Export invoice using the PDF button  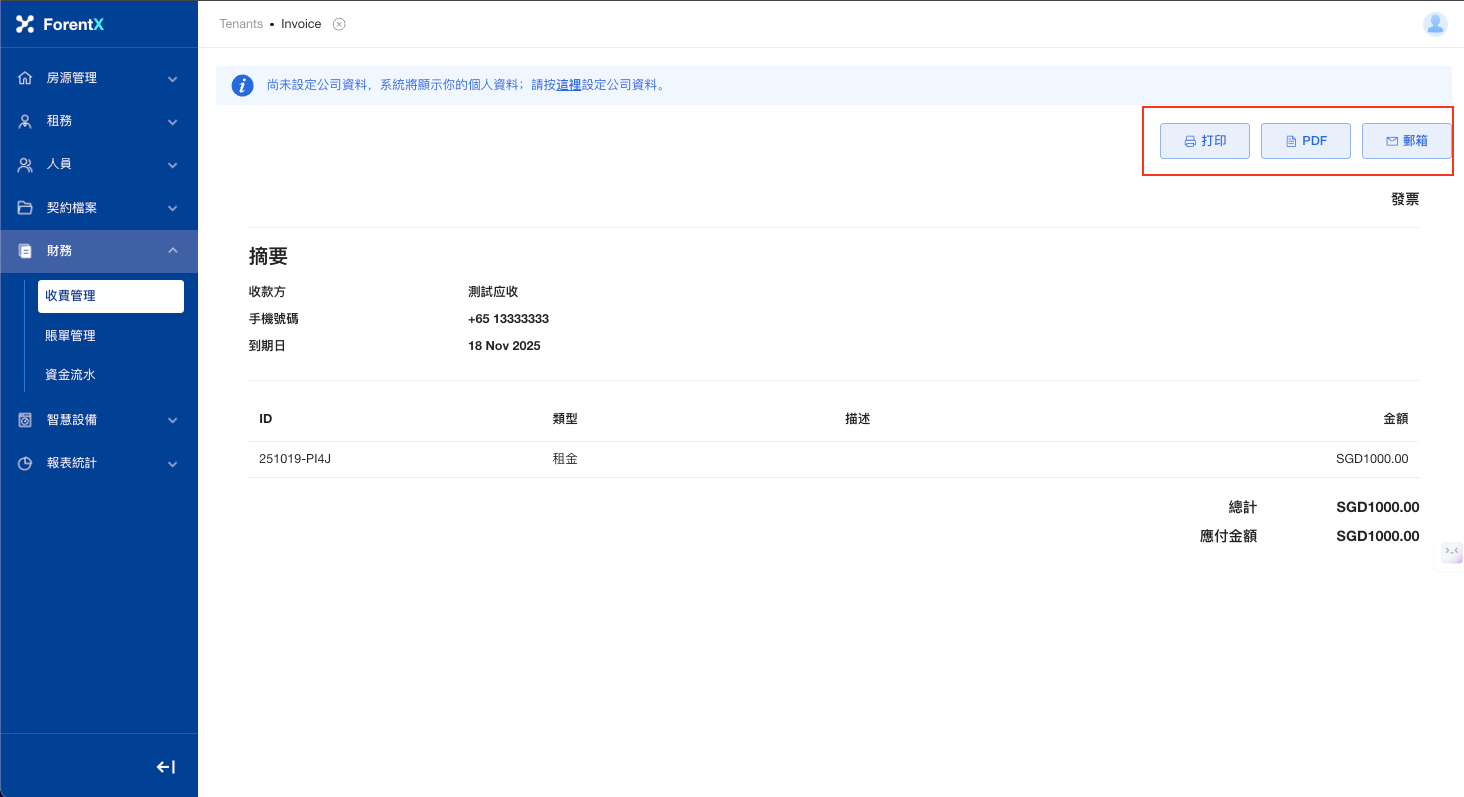(1305, 141)
